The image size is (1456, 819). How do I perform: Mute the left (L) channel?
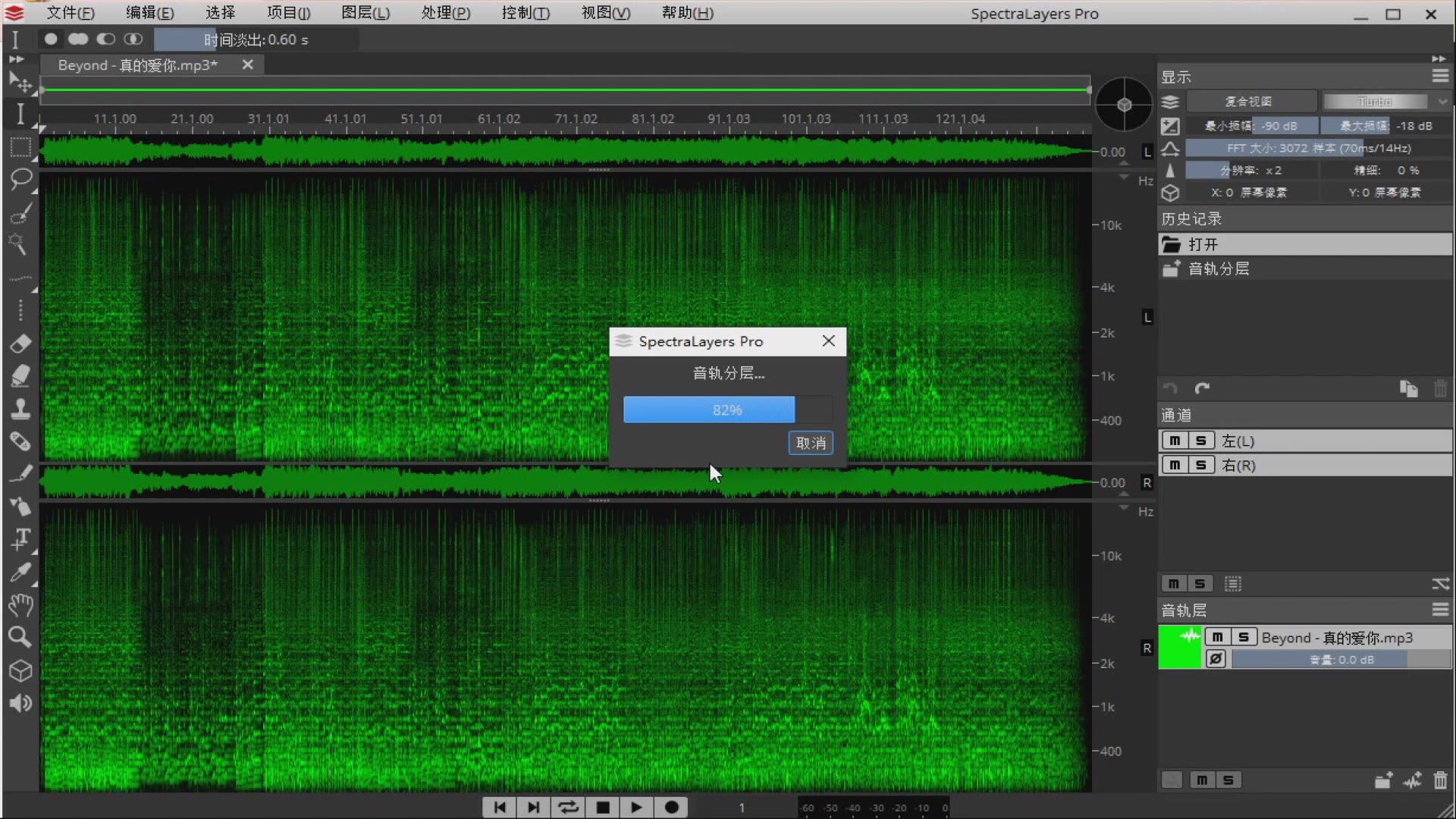(x=1175, y=441)
